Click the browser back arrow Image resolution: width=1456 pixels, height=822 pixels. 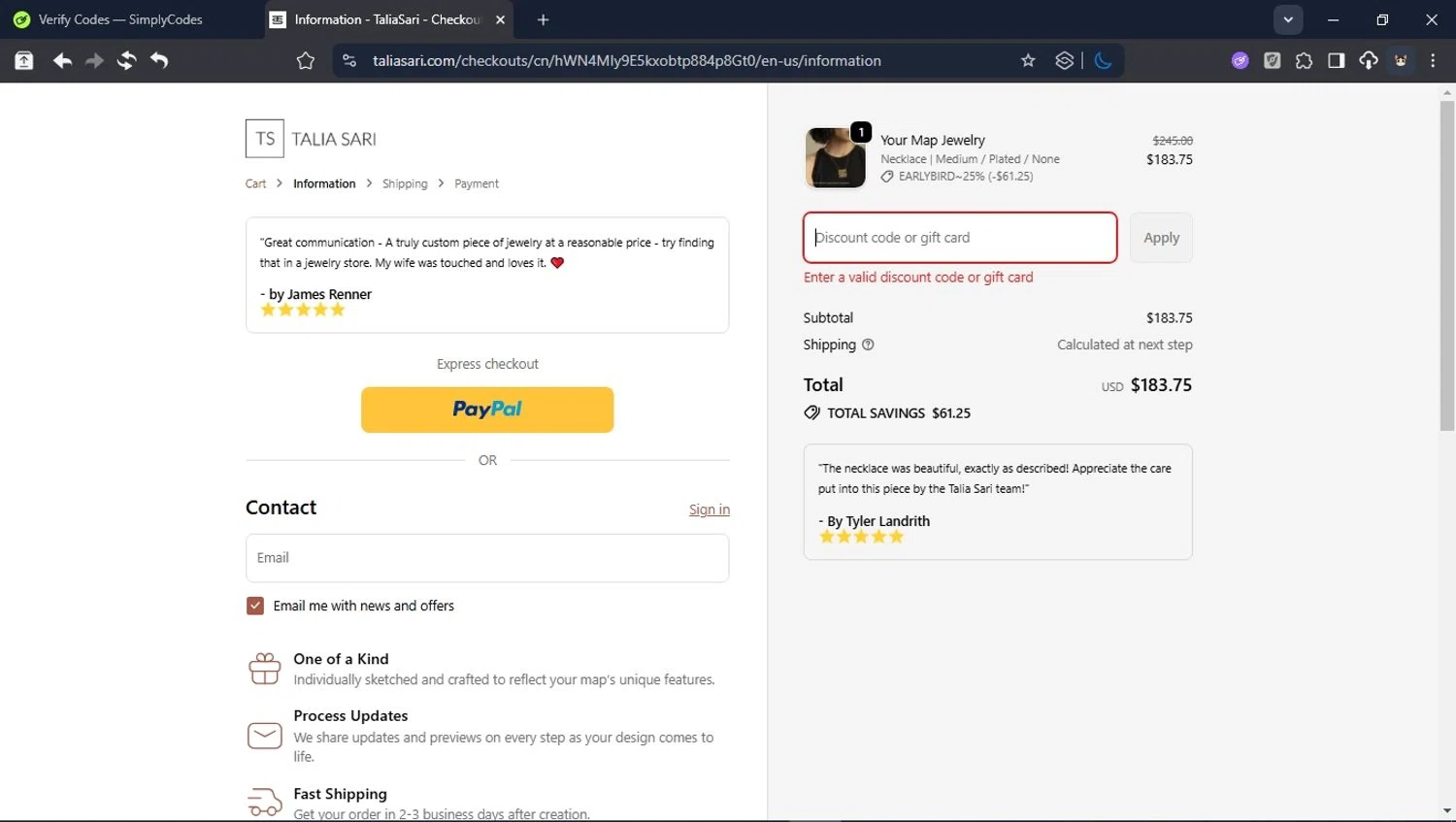click(x=62, y=60)
